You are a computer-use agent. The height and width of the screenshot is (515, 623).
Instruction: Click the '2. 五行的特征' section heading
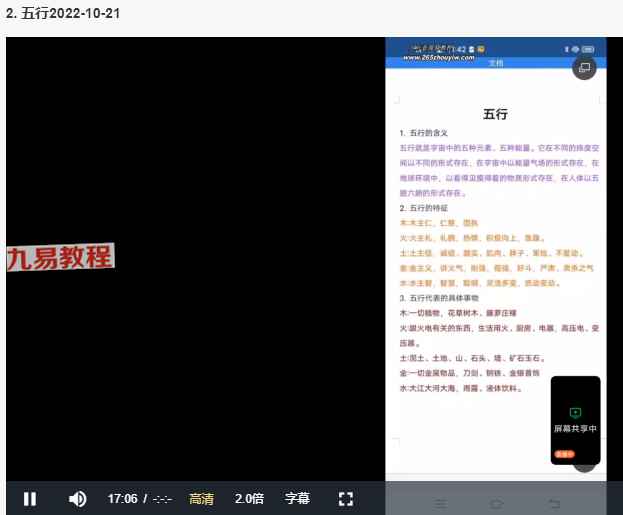(424, 208)
